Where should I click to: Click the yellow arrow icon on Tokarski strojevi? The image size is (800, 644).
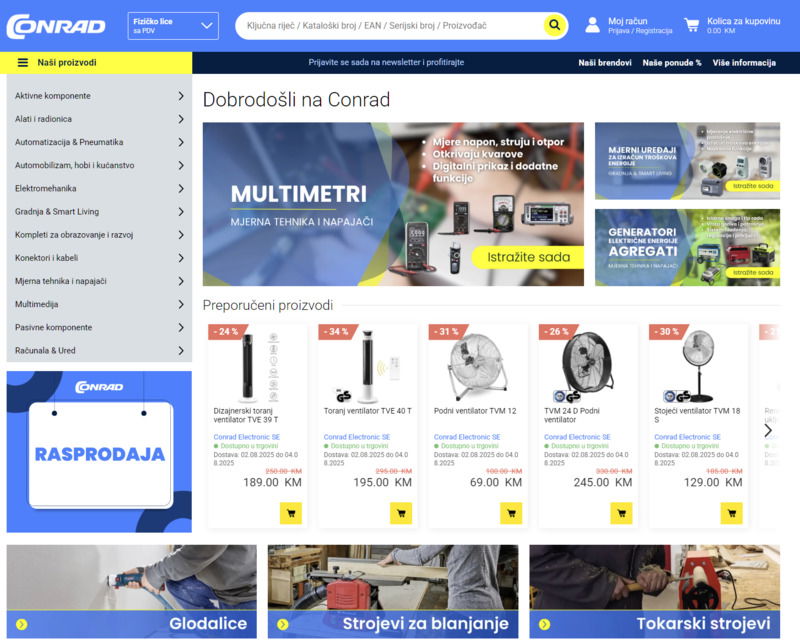544,624
